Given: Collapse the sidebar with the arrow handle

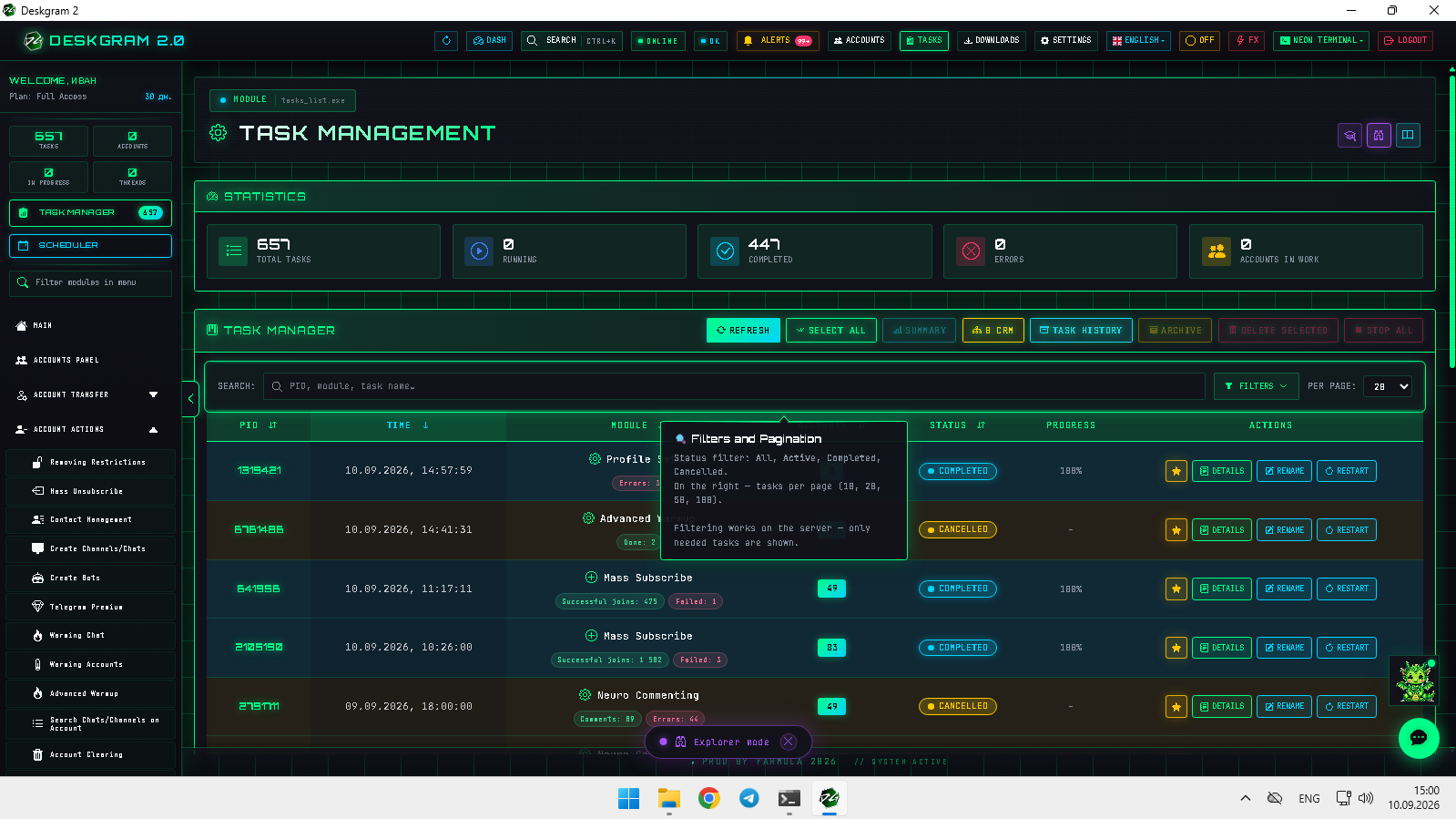Looking at the screenshot, I should [x=190, y=398].
